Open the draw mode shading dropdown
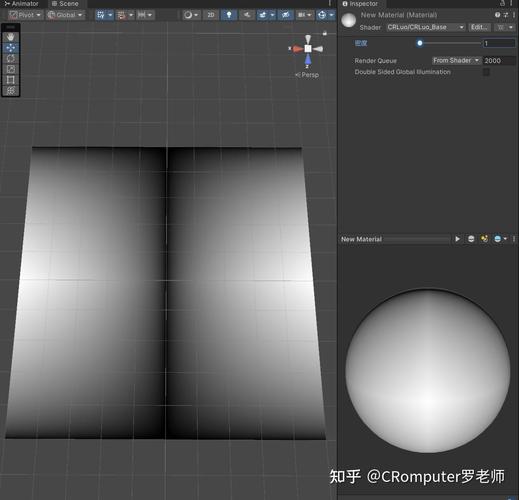 191,15
